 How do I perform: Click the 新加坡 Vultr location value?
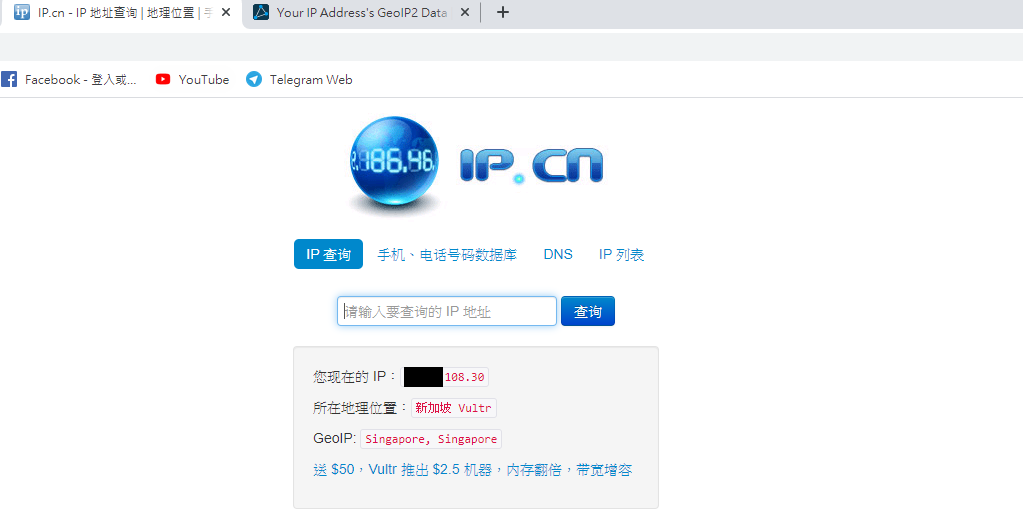[x=454, y=408]
